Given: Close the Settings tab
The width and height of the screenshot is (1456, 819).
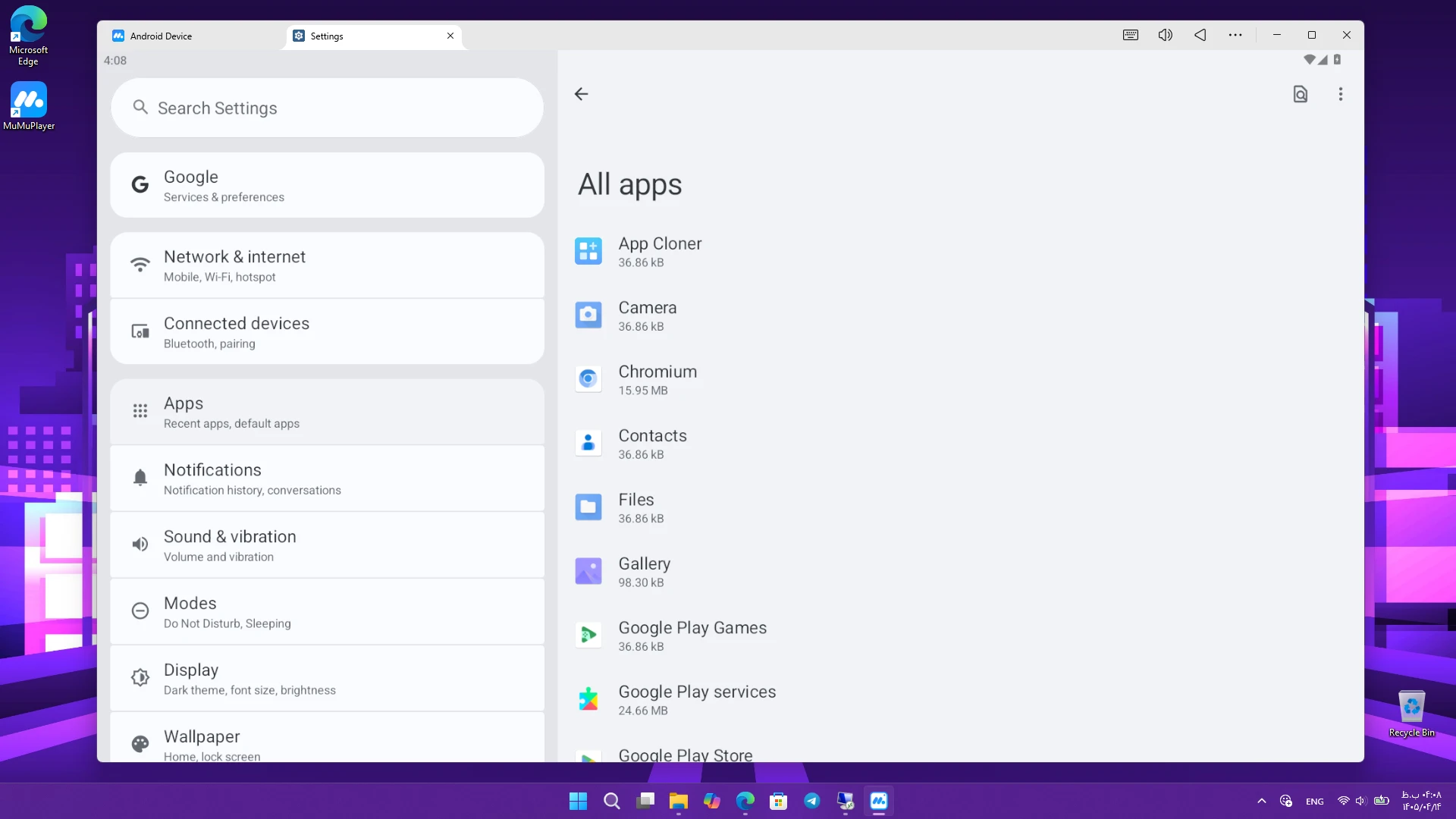Looking at the screenshot, I should point(450,36).
